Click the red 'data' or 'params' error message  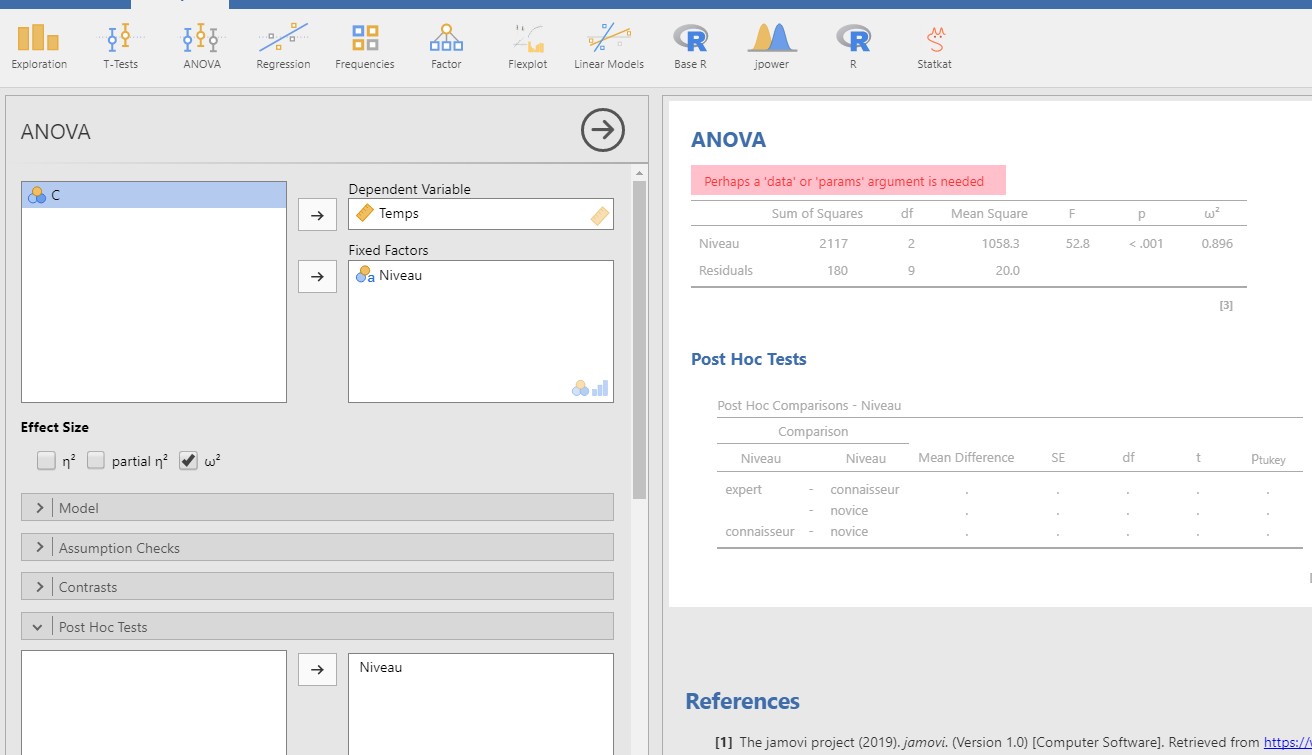click(848, 181)
